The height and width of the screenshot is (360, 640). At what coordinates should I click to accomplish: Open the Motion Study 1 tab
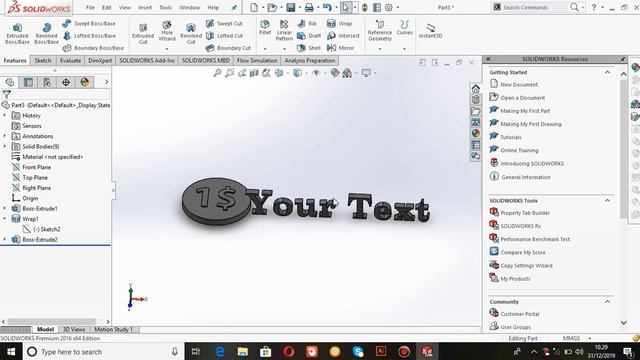point(113,329)
